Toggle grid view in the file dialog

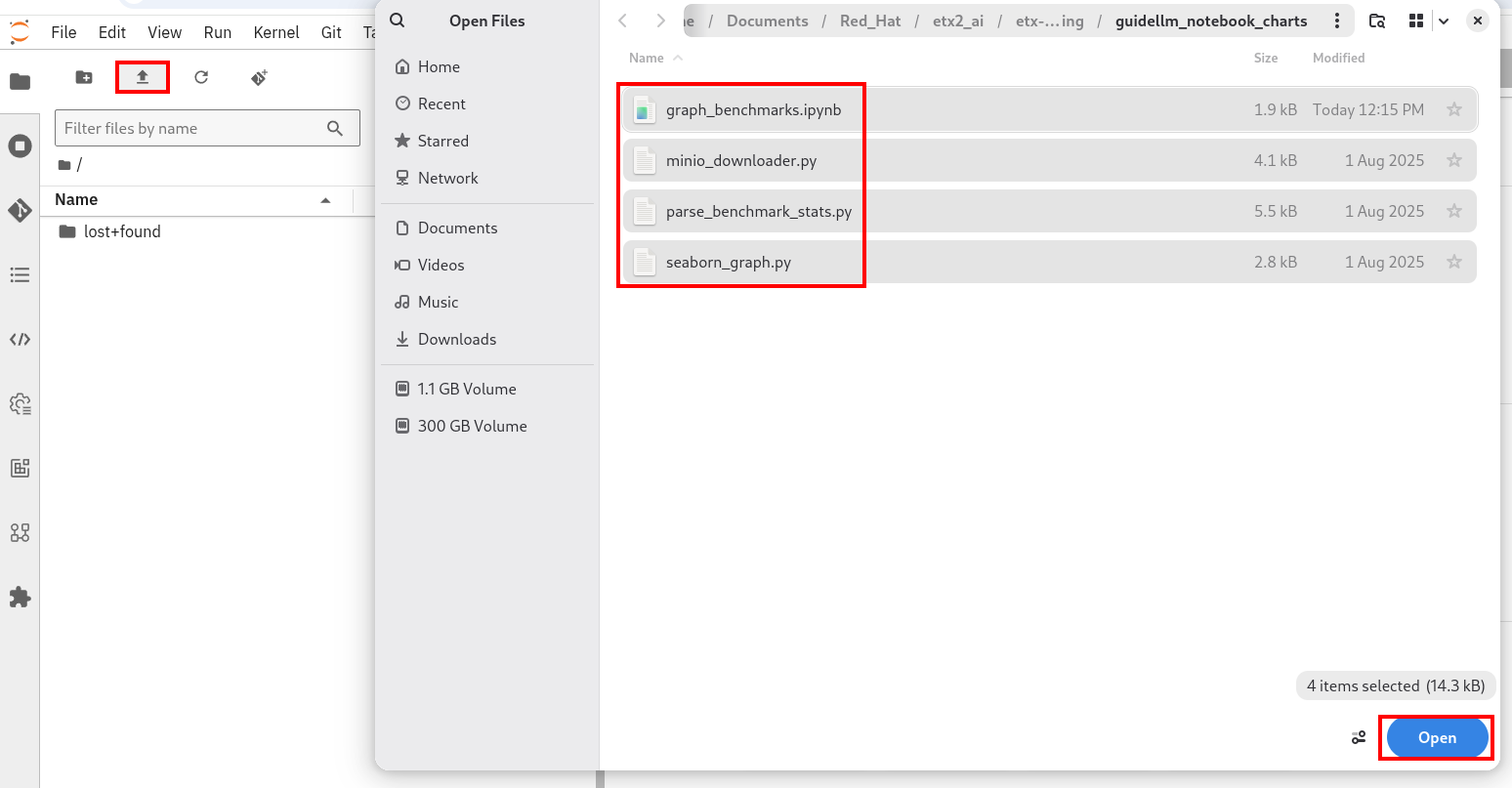tap(1415, 20)
